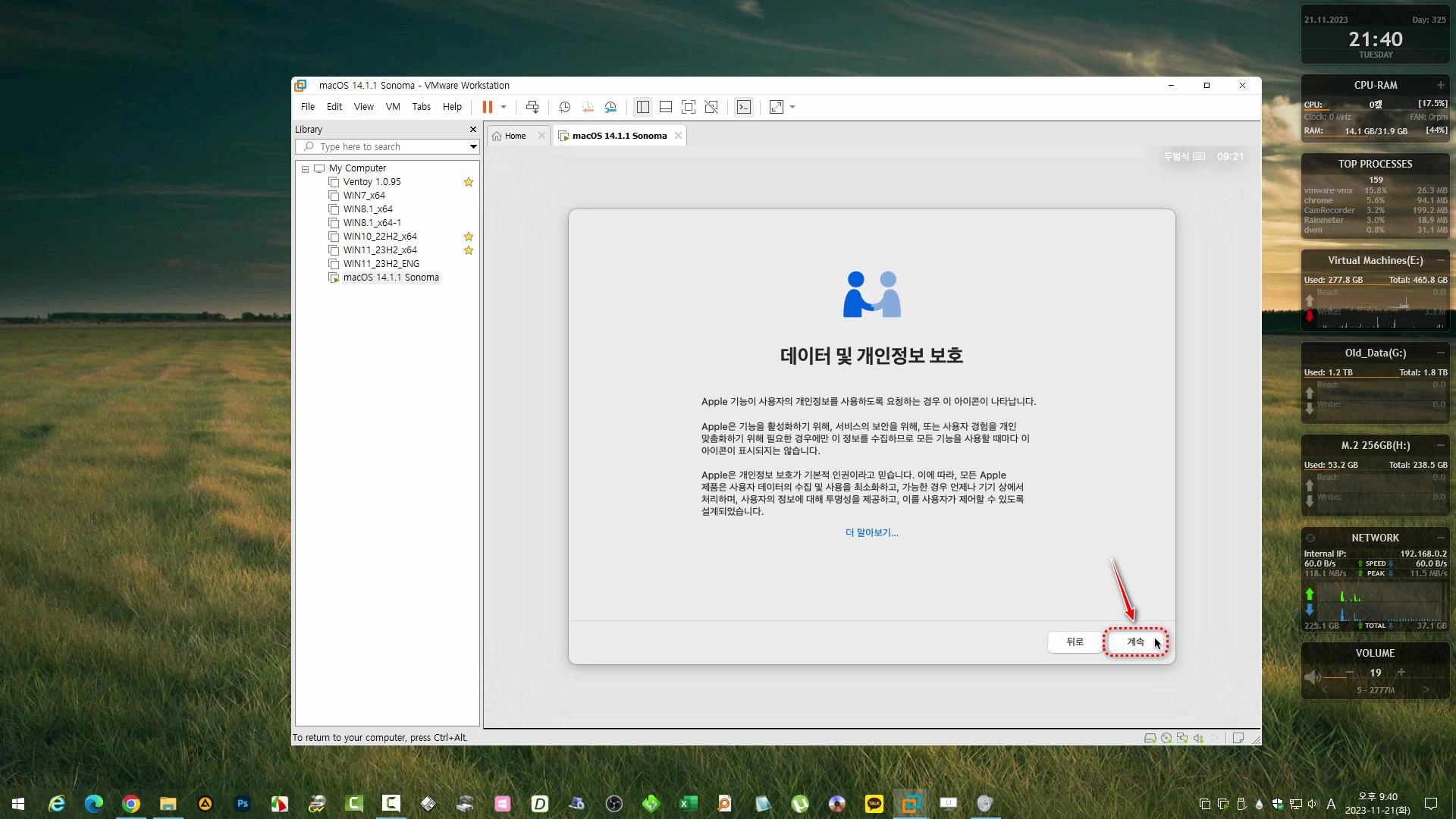Open the stretch display dropdown arrow
The width and height of the screenshot is (1456, 819).
(792, 107)
